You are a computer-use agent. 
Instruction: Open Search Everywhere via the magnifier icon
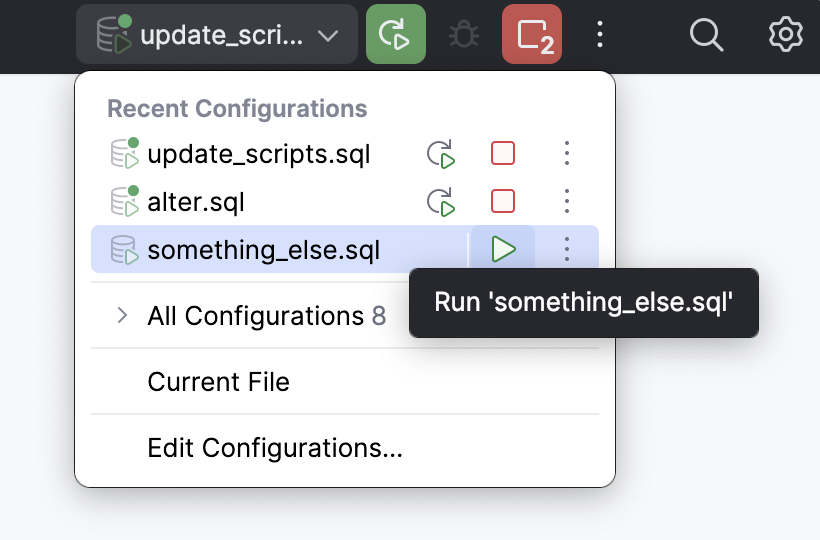tap(707, 35)
